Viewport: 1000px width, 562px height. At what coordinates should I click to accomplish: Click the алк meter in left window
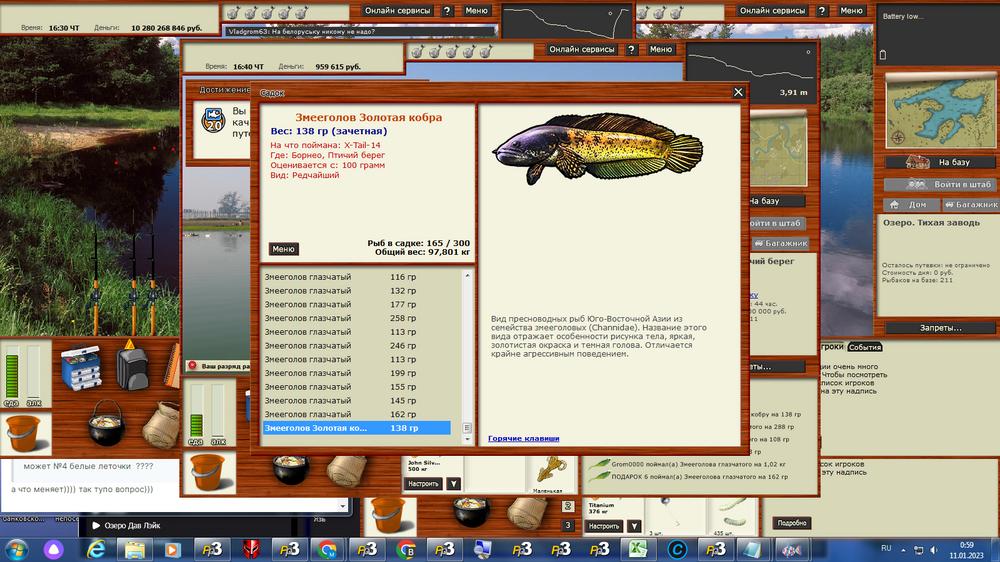(x=34, y=375)
